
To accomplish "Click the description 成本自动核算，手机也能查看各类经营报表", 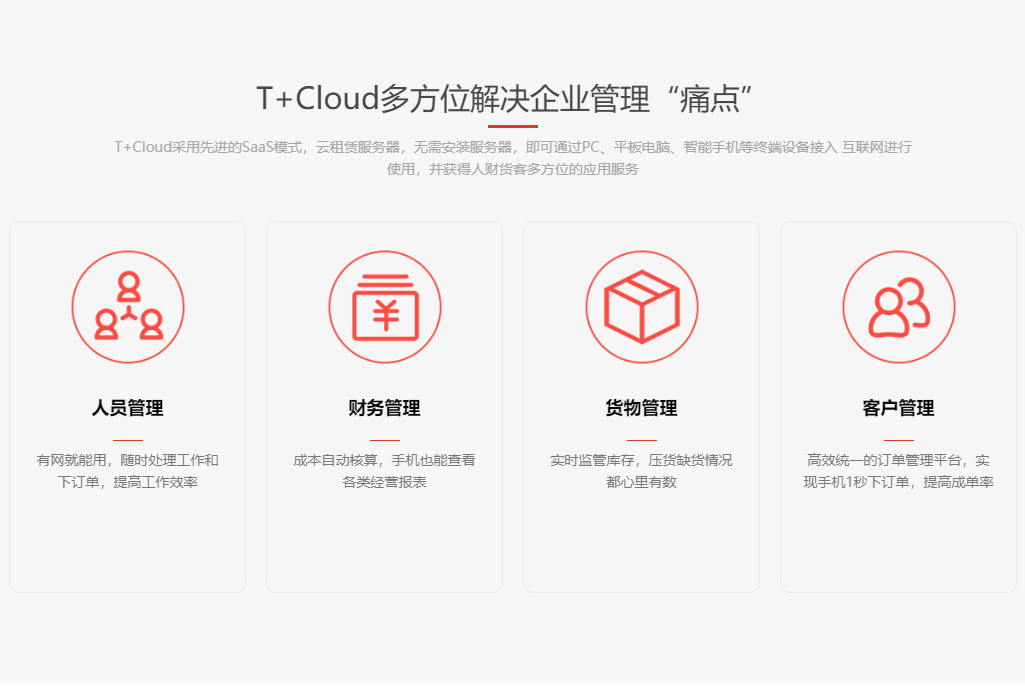I will (x=385, y=471).
